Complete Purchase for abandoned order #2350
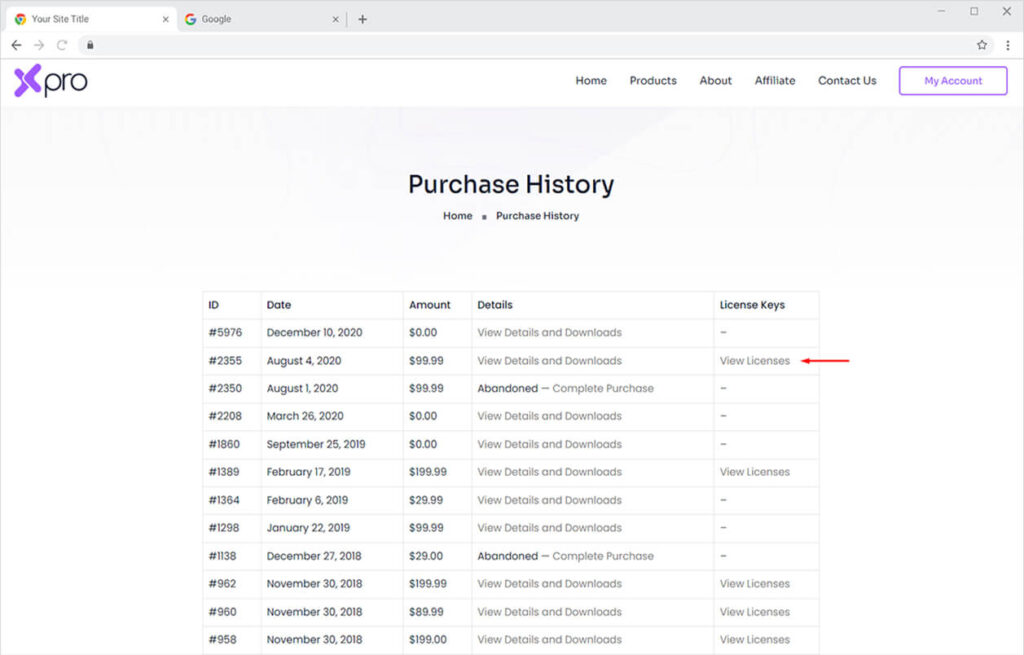The image size is (1024, 655). point(603,388)
